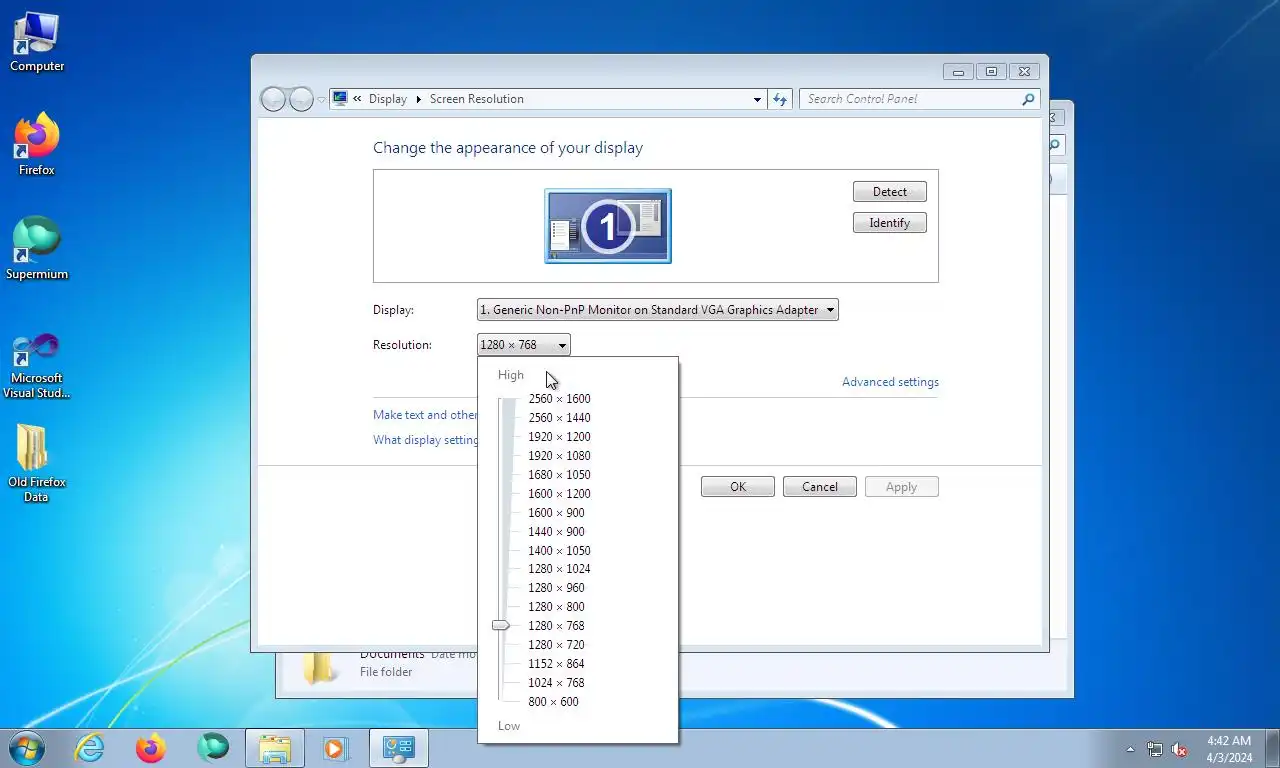1280x768 pixels.
Task: Set resolution to 1440 × 900
Action: [x=556, y=532]
